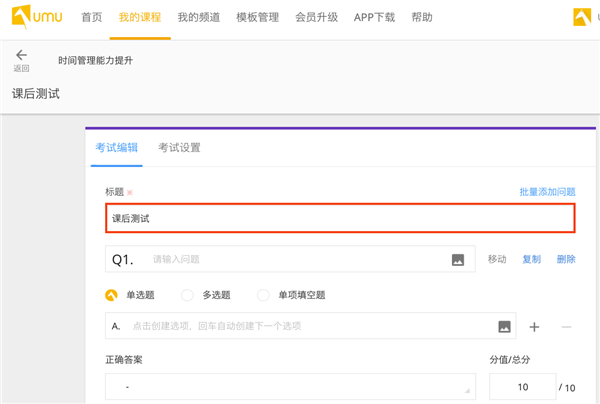The image size is (600, 404).
Task: Click the score value field showing 10
Action: point(522,387)
